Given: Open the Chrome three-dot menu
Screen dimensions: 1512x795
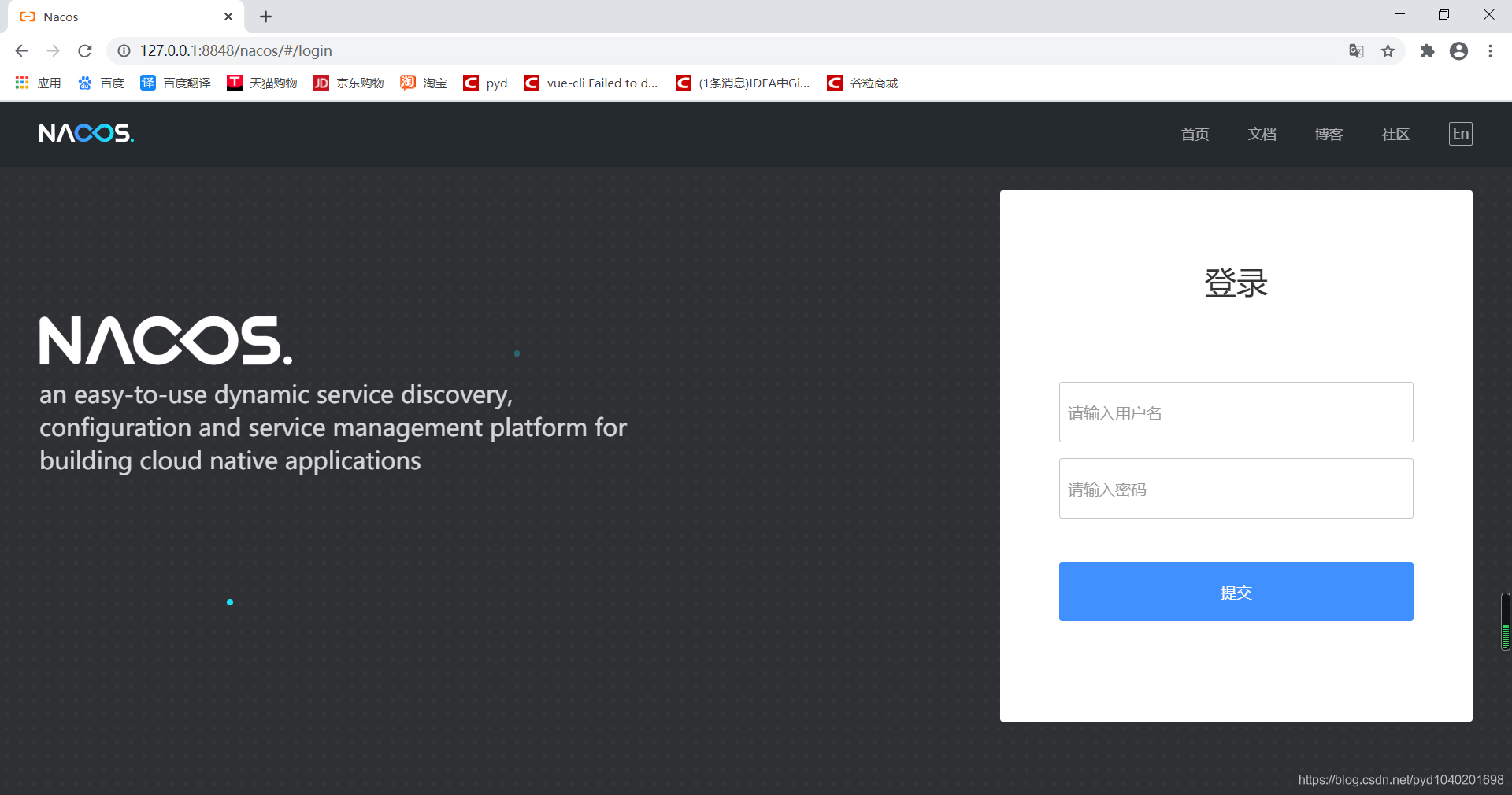Looking at the screenshot, I should [1490, 50].
